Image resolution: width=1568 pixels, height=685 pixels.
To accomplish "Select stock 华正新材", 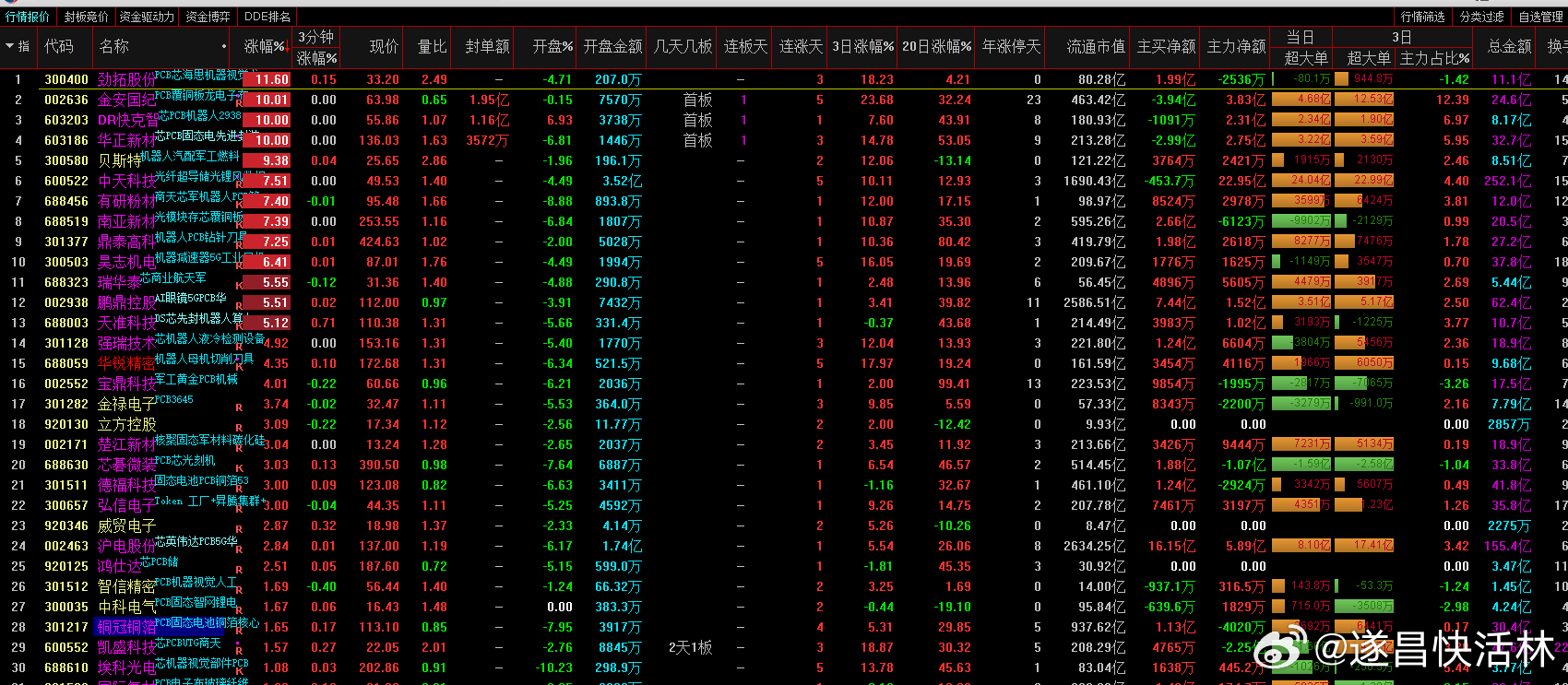I will [x=126, y=141].
